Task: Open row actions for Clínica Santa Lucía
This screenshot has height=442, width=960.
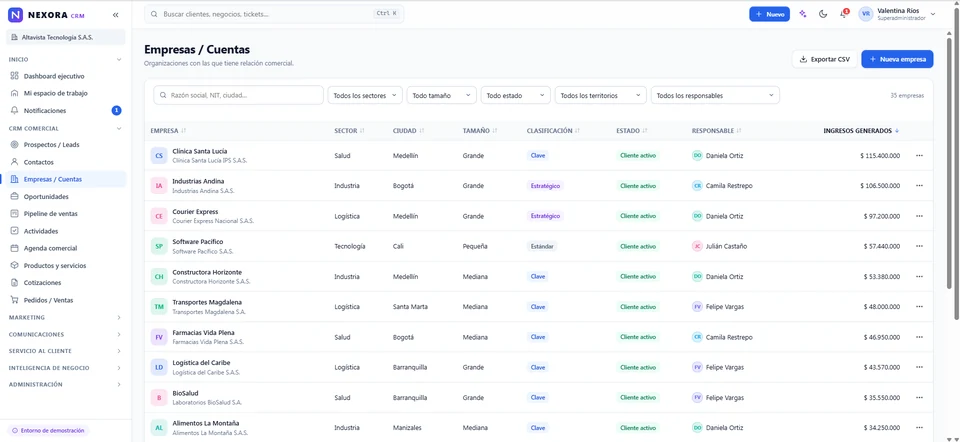Action: (919, 155)
